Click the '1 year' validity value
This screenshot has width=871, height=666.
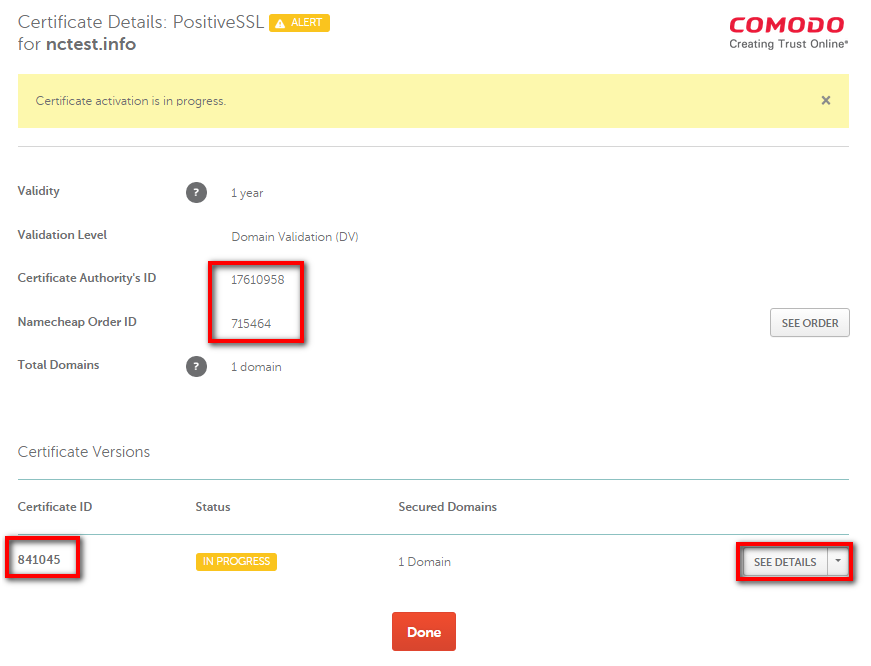(x=247, y=193)
